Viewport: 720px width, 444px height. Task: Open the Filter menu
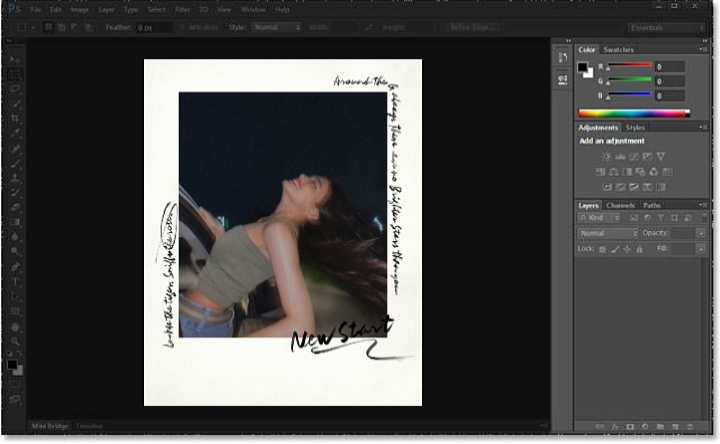coord(182,9)
